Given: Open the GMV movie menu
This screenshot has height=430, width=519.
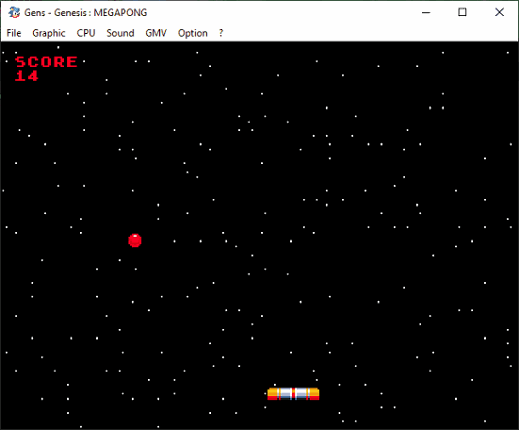Looking at the screenshot, I should pos(156,33).
